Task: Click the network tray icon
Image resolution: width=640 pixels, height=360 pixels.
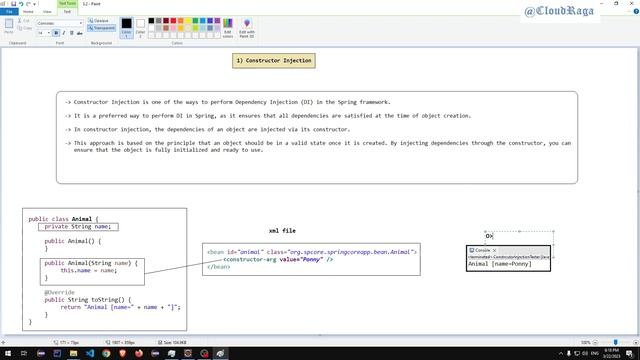Action: click(x=577, y=353)
